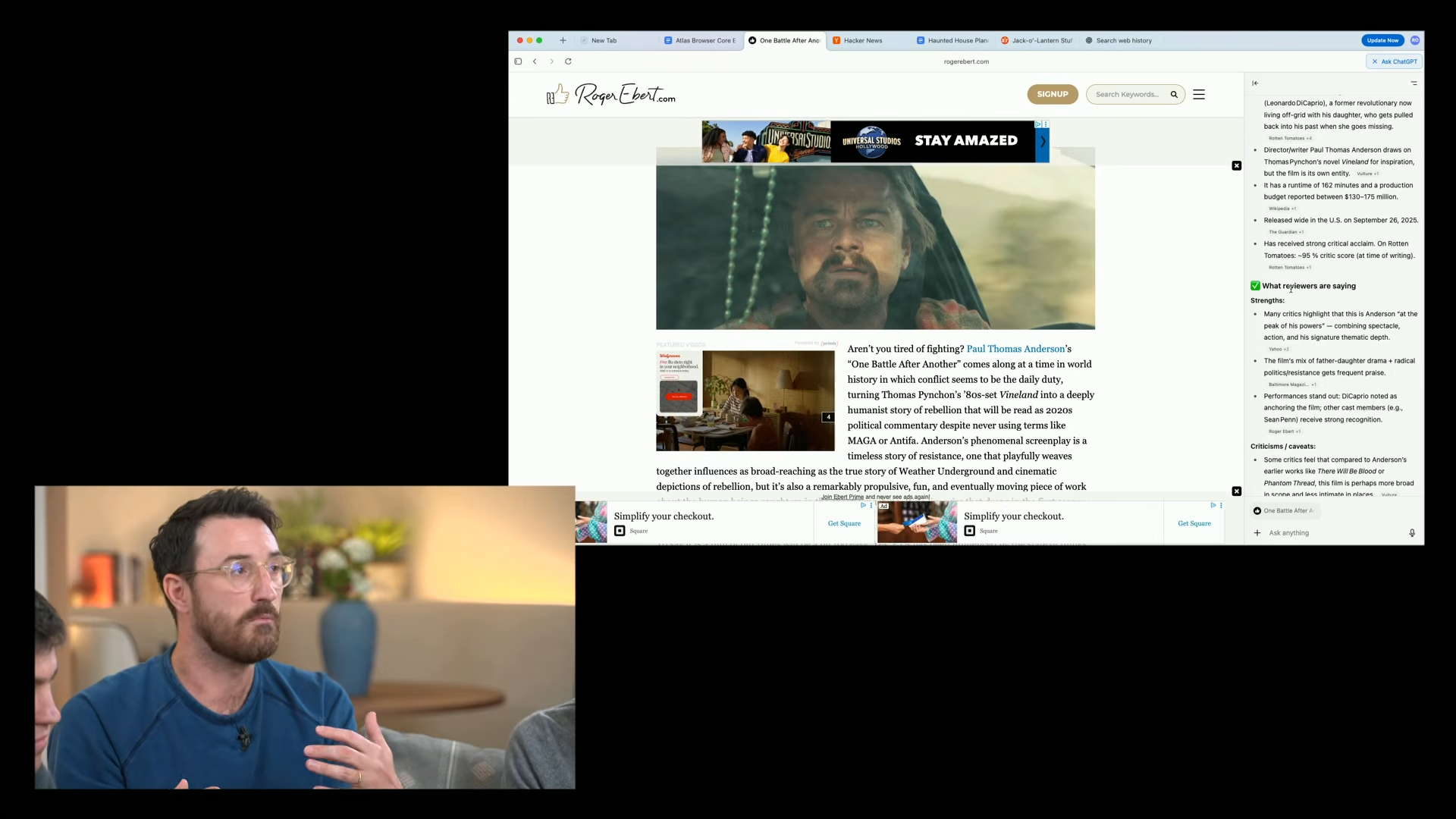The image size is (1456, 819).
Task: Open the Paul Thomas Anderson link
Action: click(1015, 349)
